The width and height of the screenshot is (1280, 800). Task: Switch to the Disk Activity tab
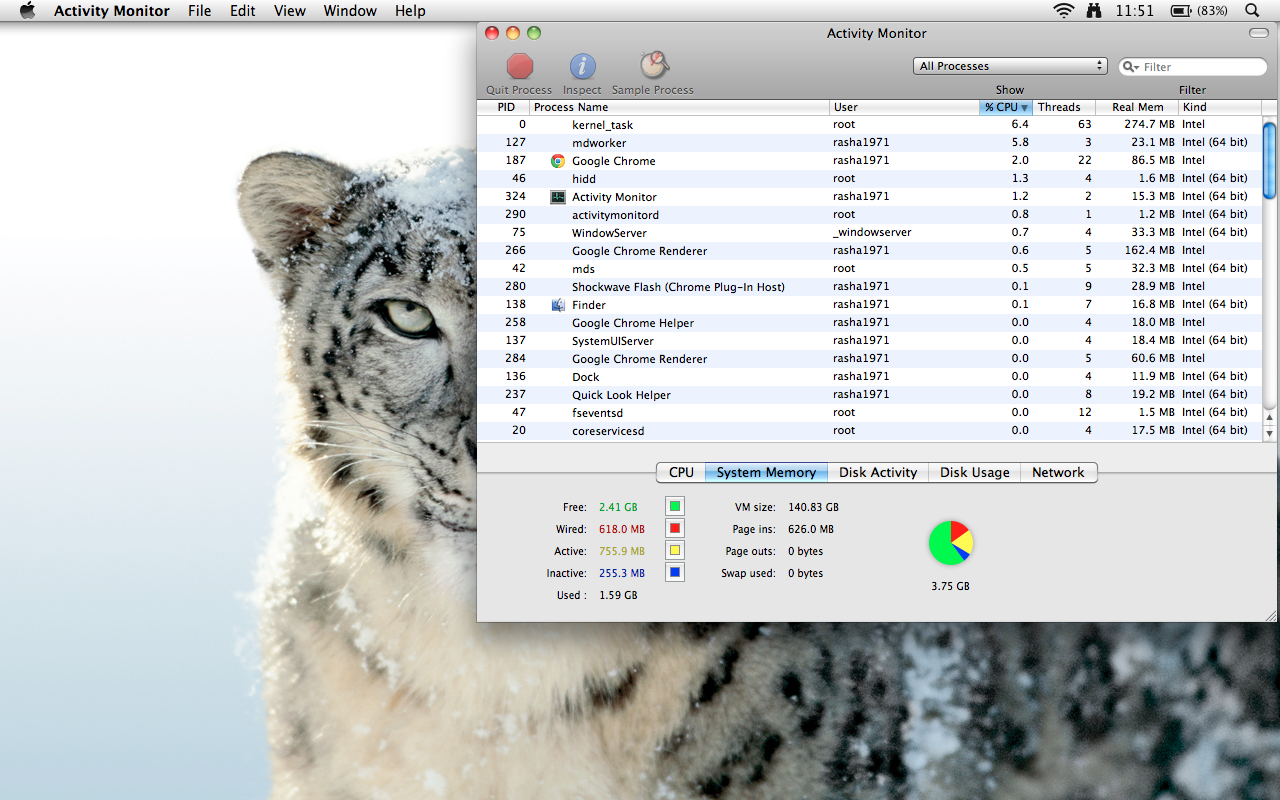[x=878, y=472]
